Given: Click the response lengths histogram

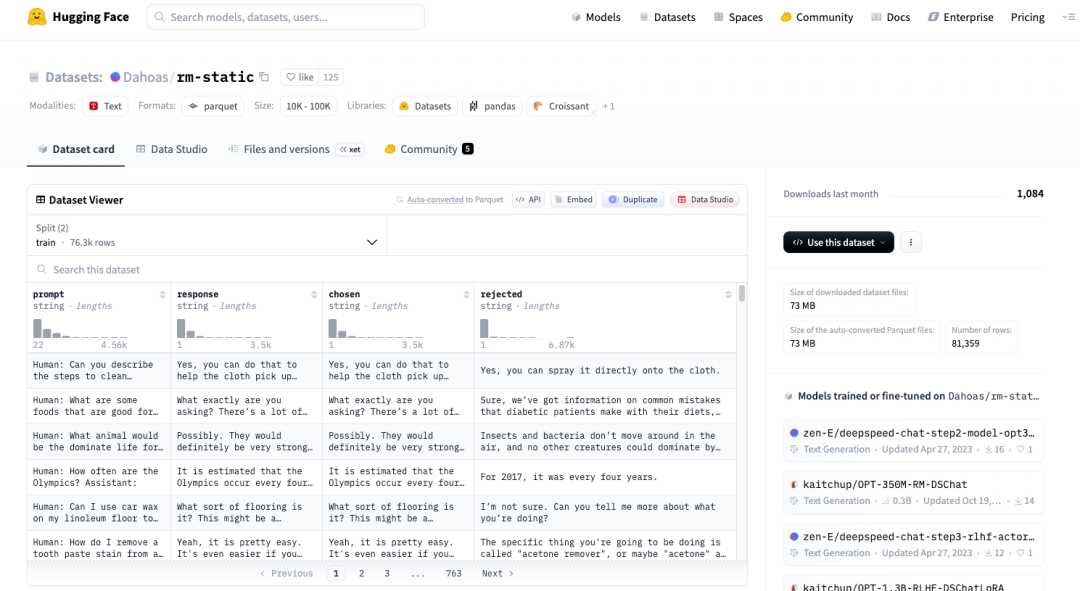Looking at the screenshot, I should [224, 329].
